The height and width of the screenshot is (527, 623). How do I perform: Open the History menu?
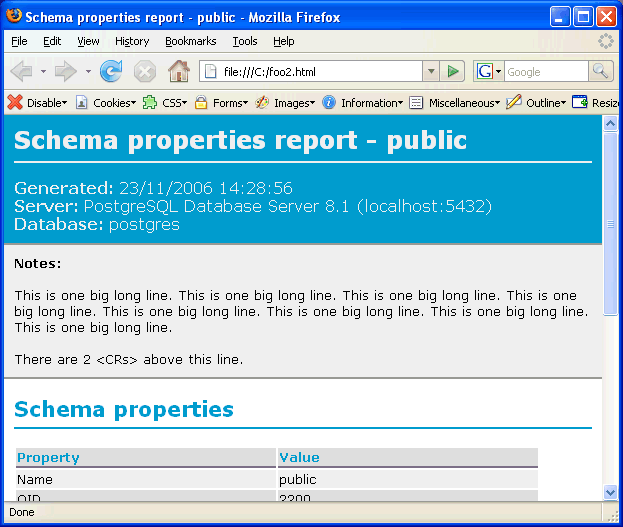(x=132, y=41)
